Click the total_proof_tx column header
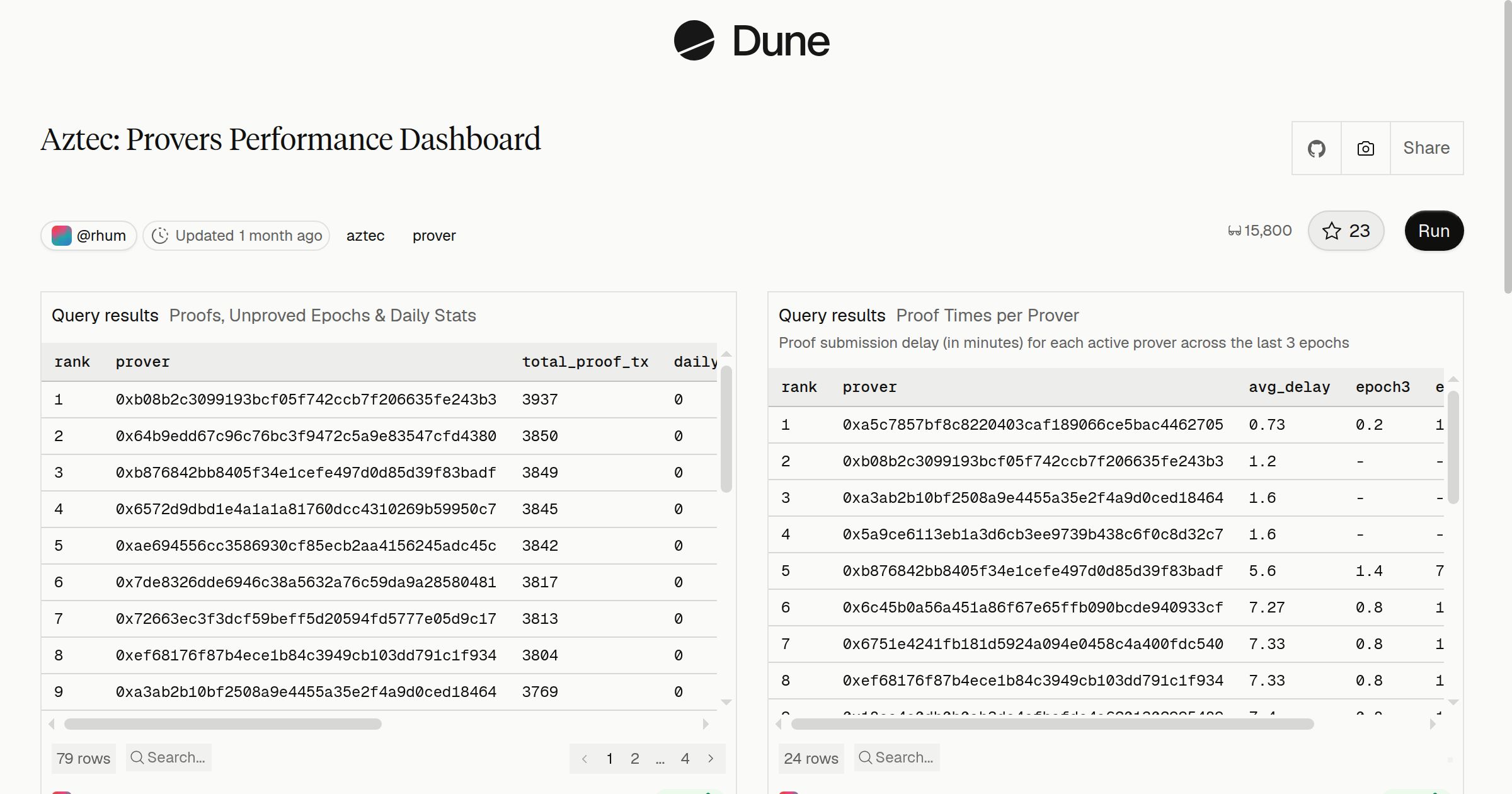Image resolution: width=1512 pixels, height=794 pixels. 585,362
